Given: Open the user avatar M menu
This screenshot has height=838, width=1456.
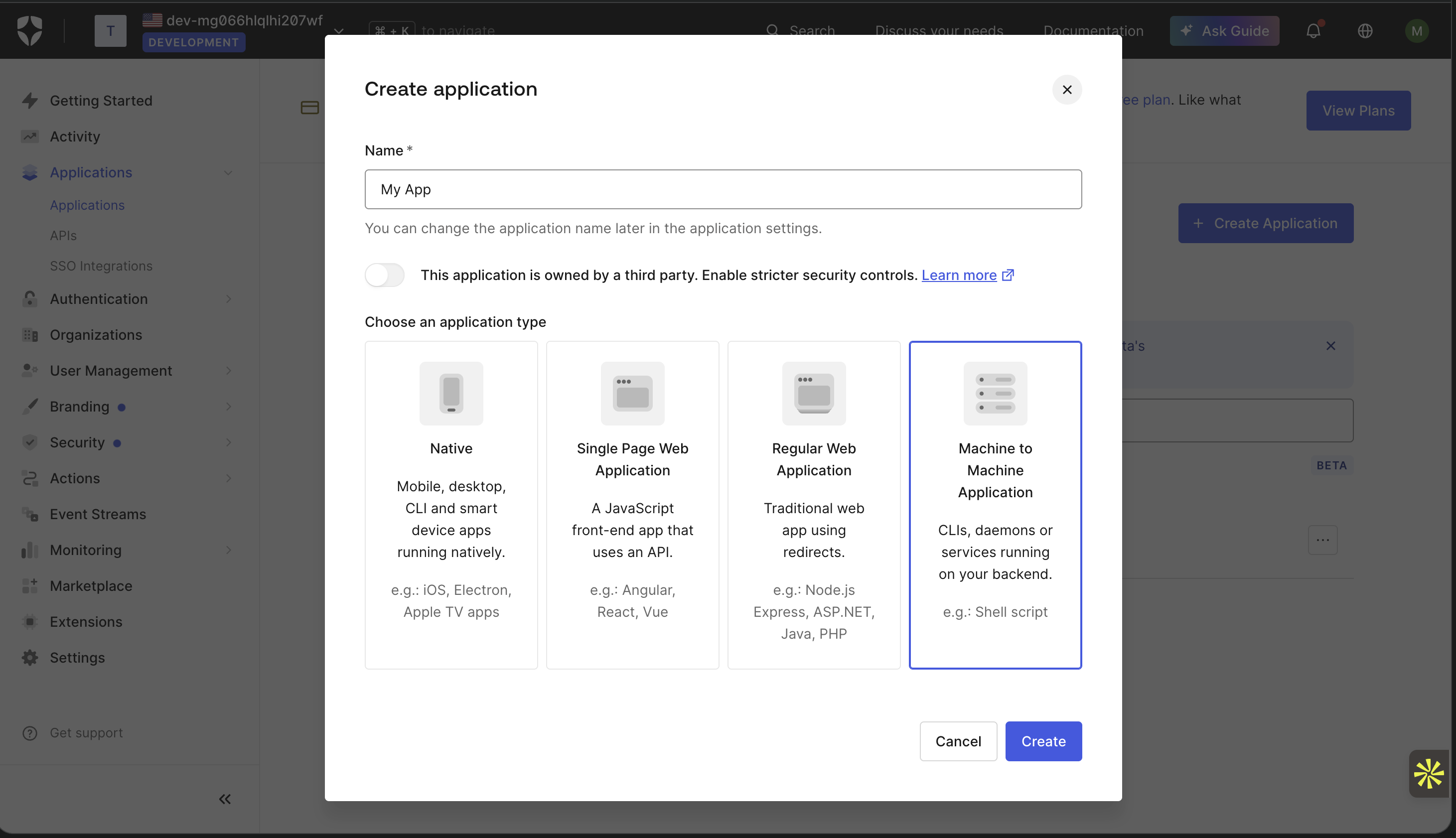Looking at the screenshot, I should [1416, 30].
